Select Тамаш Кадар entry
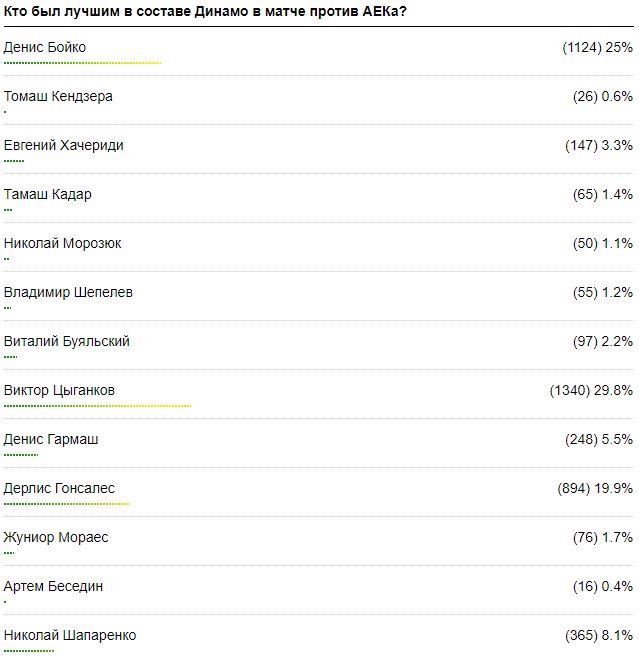 47,194
